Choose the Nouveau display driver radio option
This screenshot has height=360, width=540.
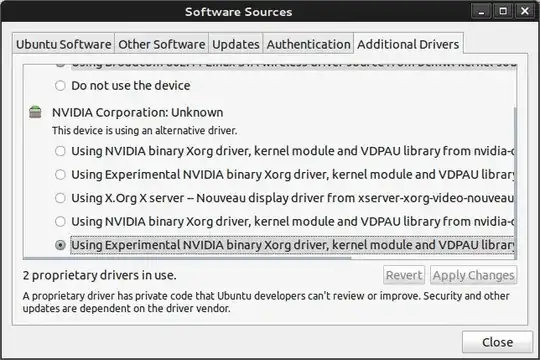(60, 198)
